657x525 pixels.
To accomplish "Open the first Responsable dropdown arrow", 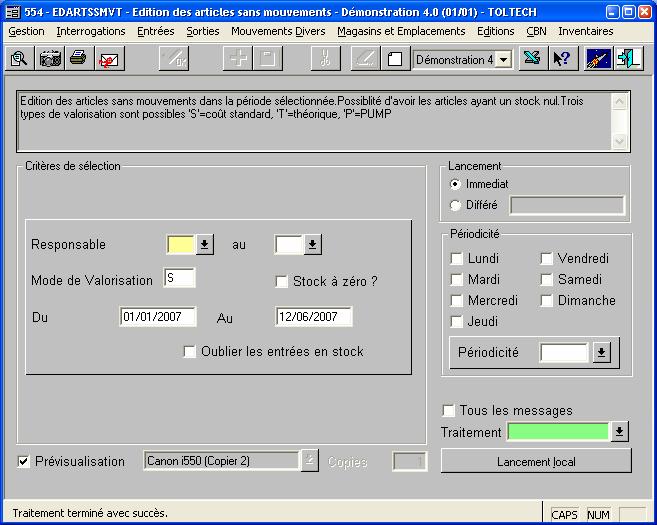I will (x=204, y=245).
